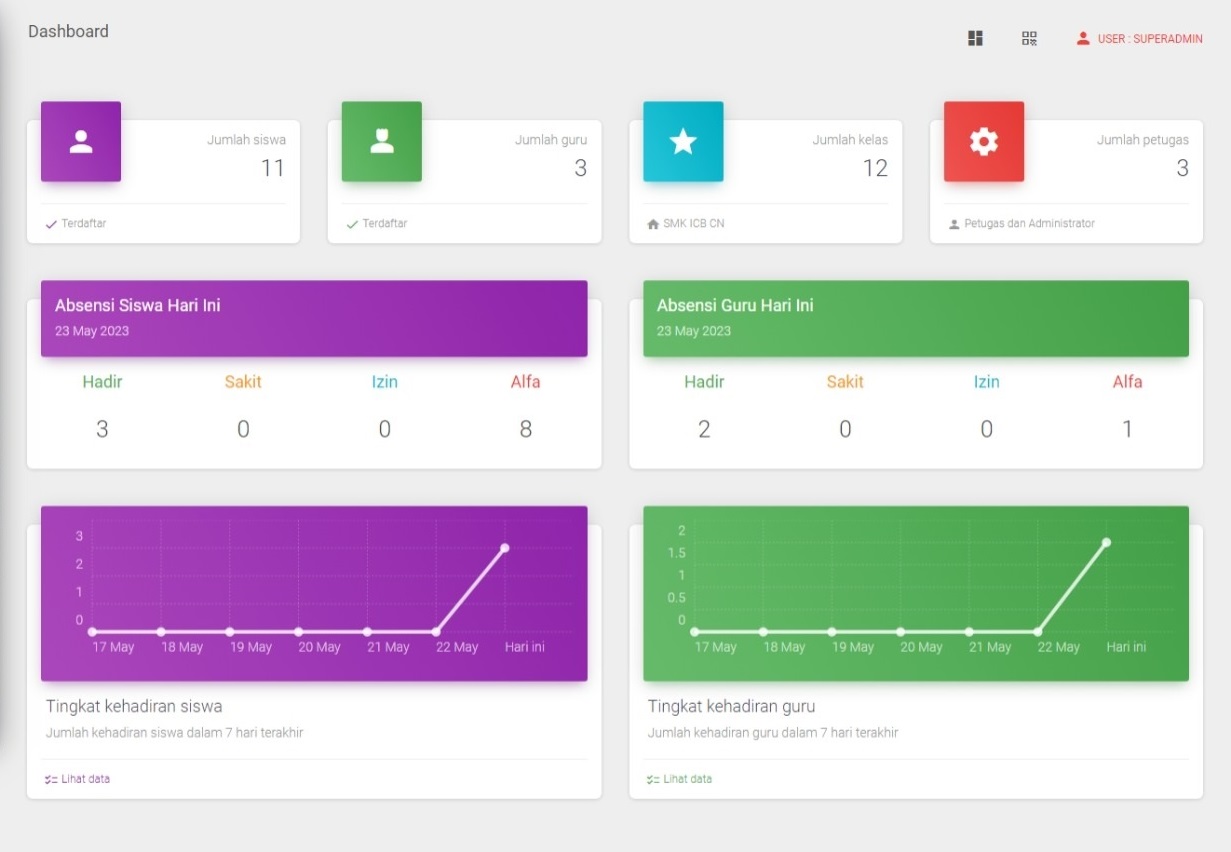Click the purple student icon tile
This screenshot has width=1231, height=852.
(x=81, y=142)
